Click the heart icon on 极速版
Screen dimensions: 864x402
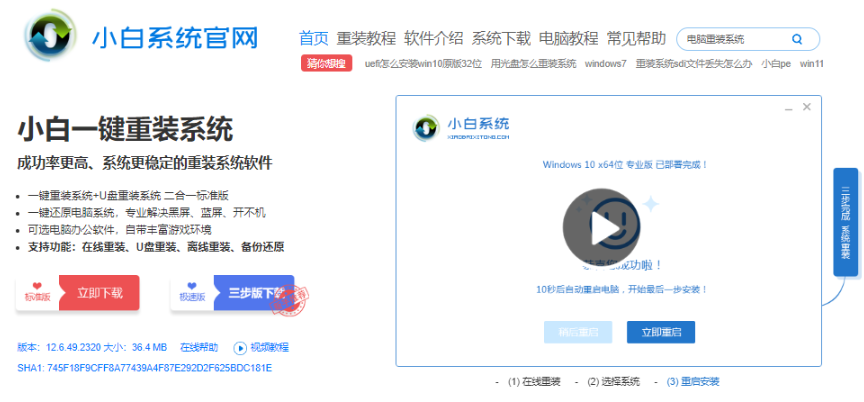click(192, 286)
